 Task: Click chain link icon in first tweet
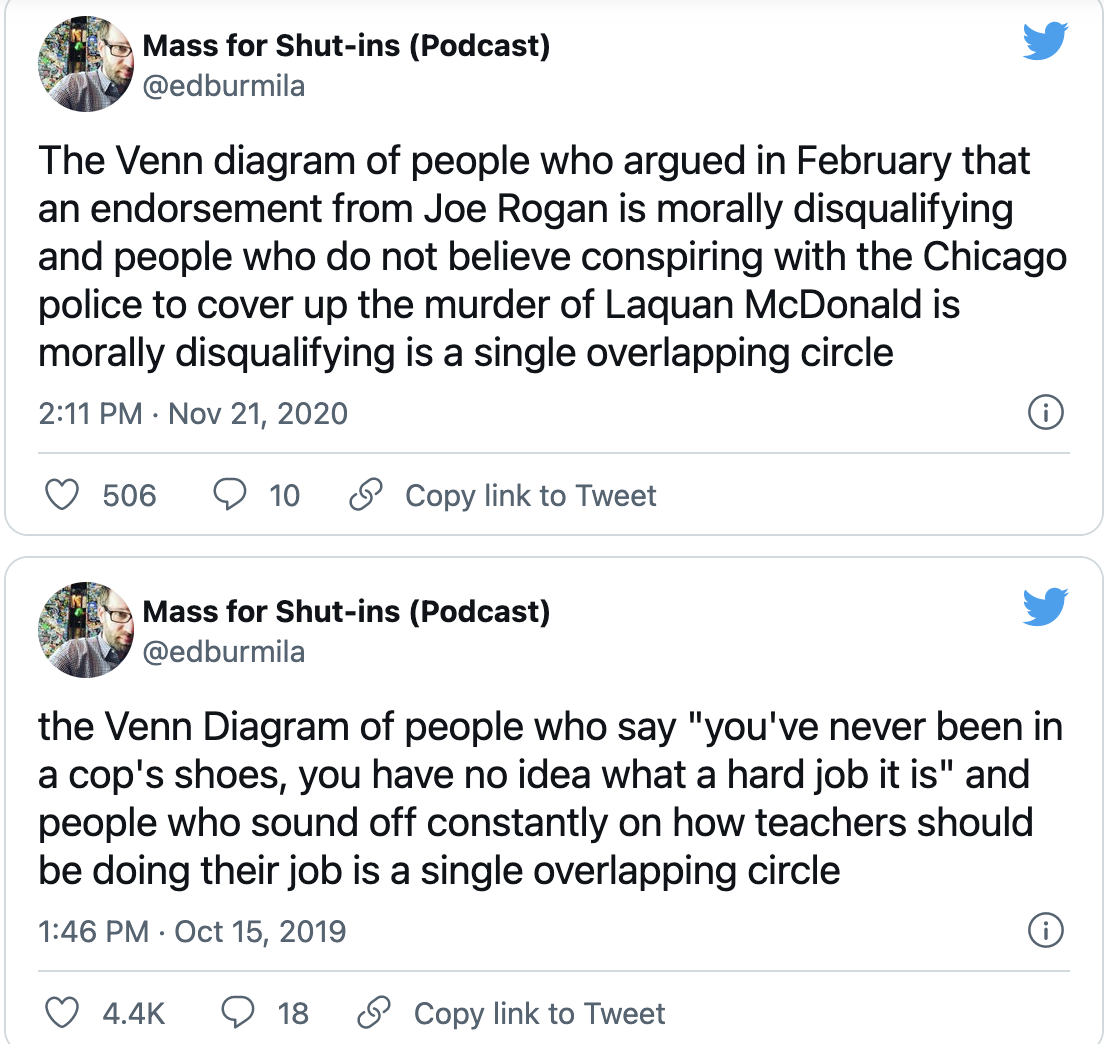tap(366, 495)
